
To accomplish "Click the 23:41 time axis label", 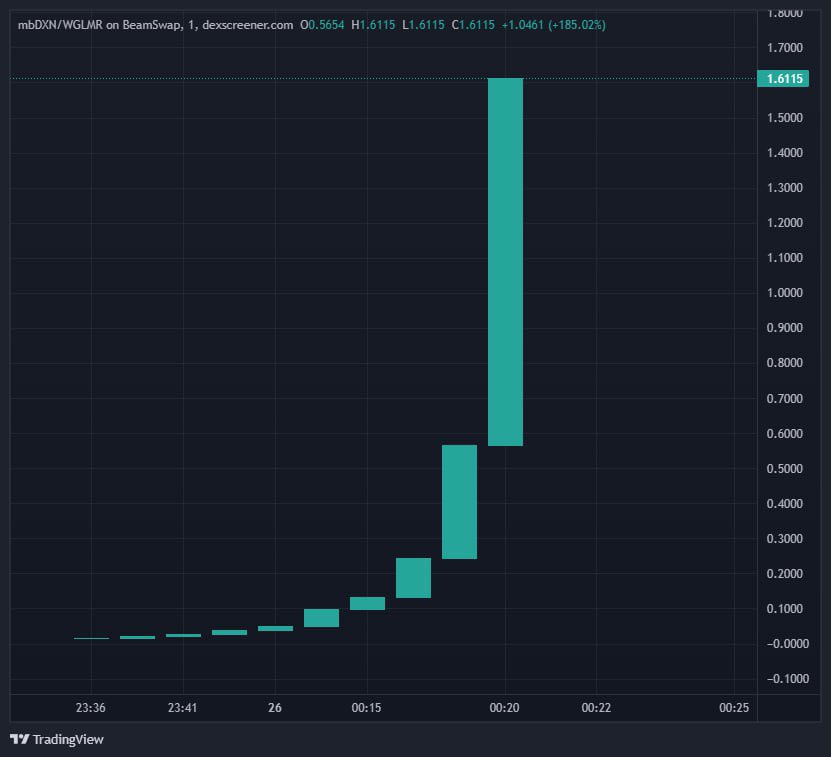I will [182, 708].
